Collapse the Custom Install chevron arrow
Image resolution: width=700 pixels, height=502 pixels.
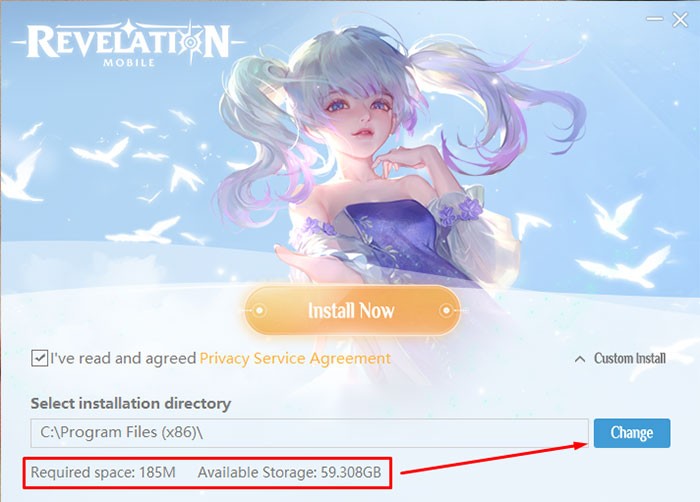(579, 359)
